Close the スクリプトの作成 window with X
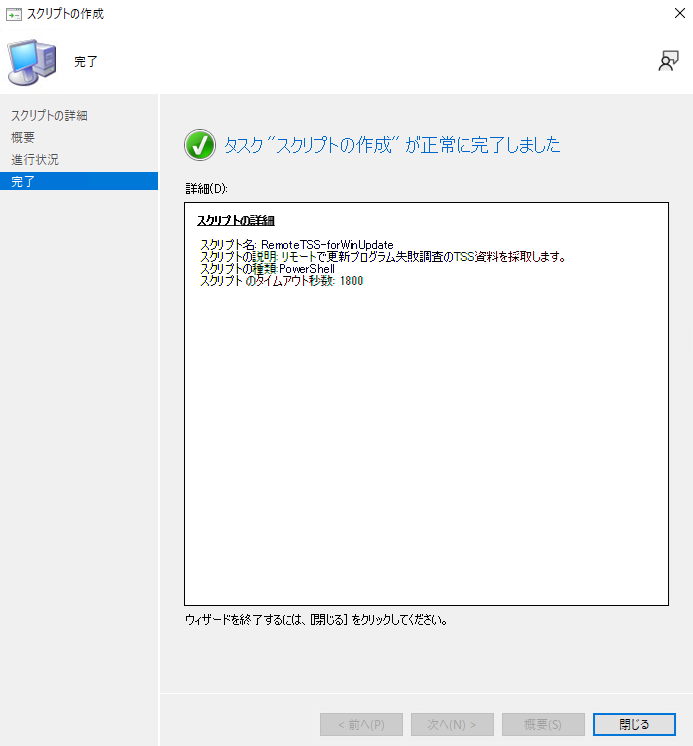The width and height of the screenshot is (693, 746). point(679,14)
